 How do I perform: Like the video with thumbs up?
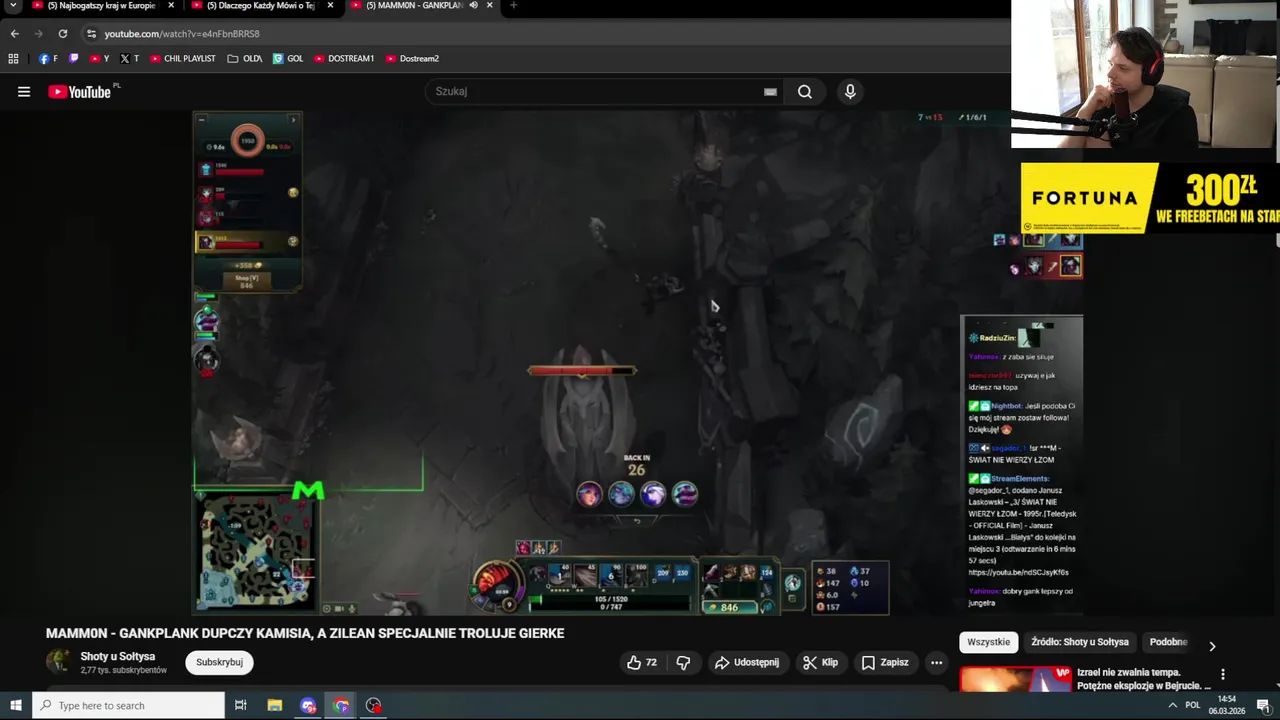[642, 662]
